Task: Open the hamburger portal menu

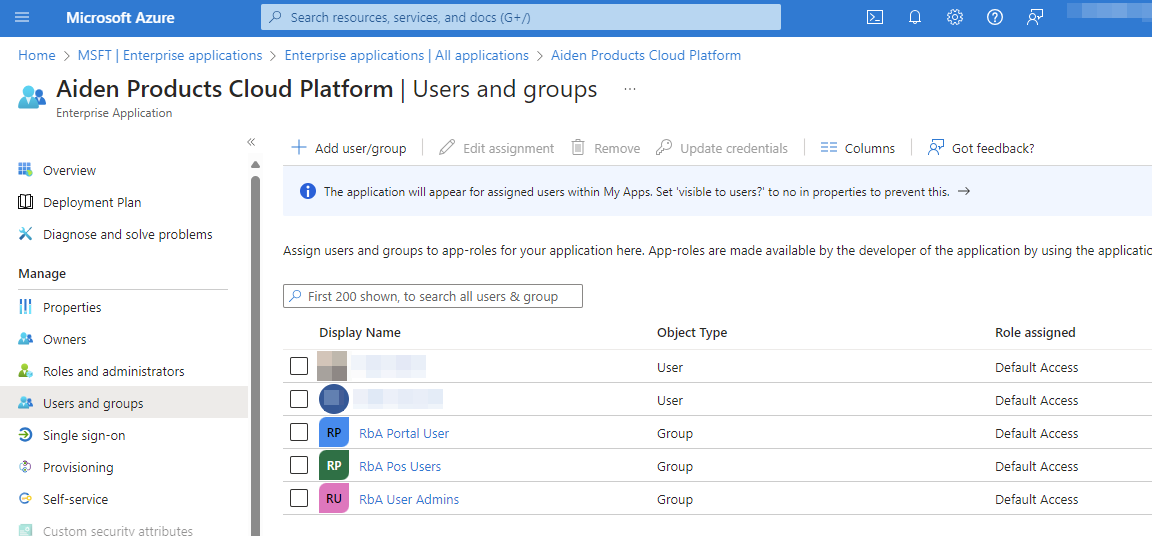Action: (22, 17)
